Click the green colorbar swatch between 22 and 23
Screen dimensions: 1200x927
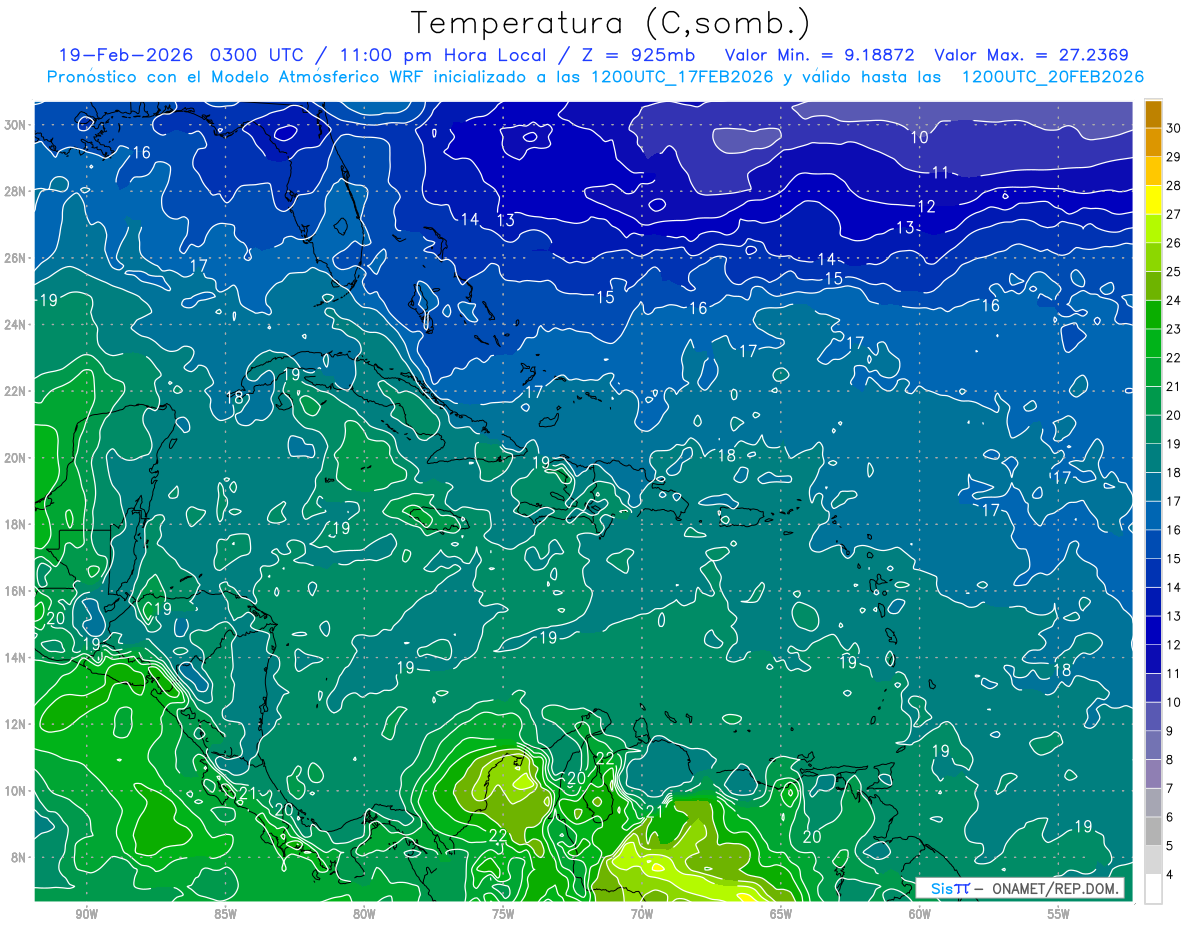pos(1153,343)
